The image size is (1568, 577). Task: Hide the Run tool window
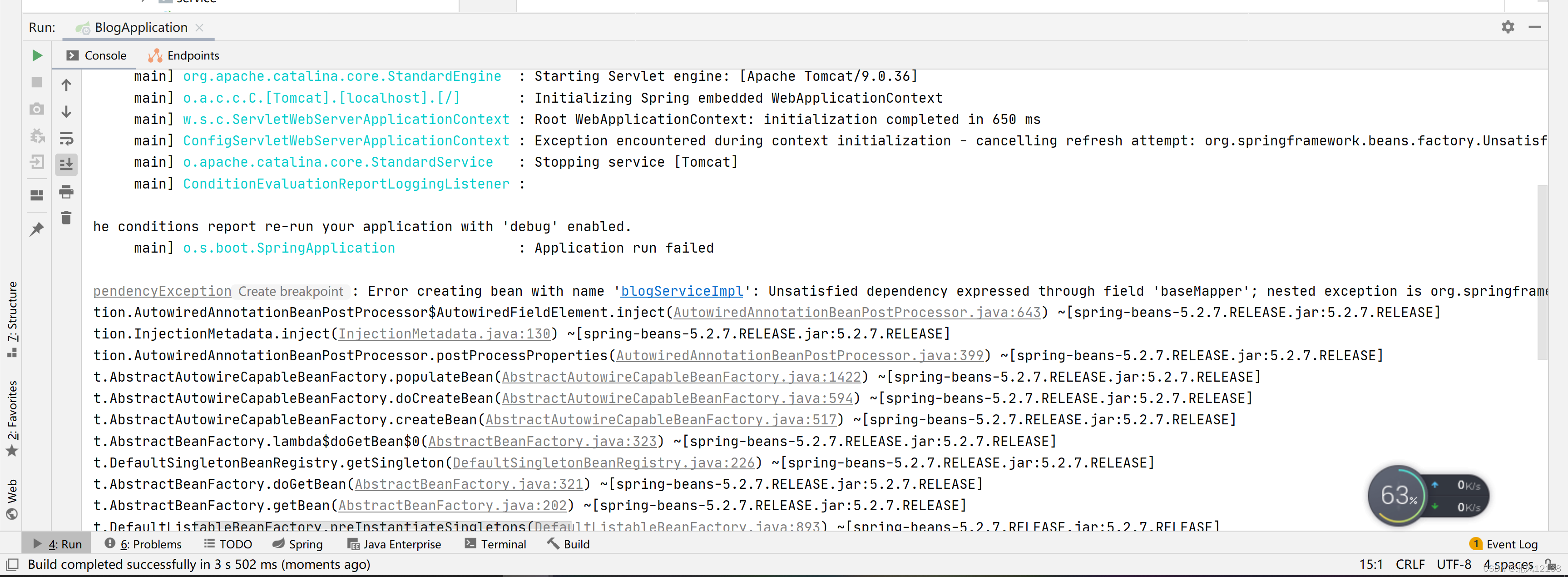[1534, 27]
